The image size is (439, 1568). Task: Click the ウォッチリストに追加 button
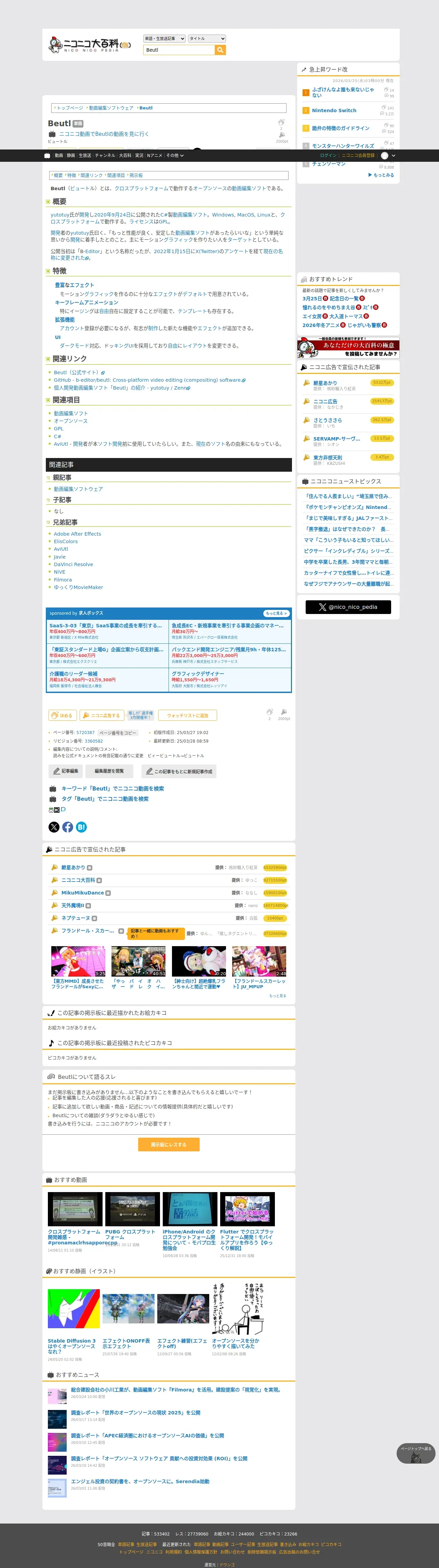click(x=187, y=715)
